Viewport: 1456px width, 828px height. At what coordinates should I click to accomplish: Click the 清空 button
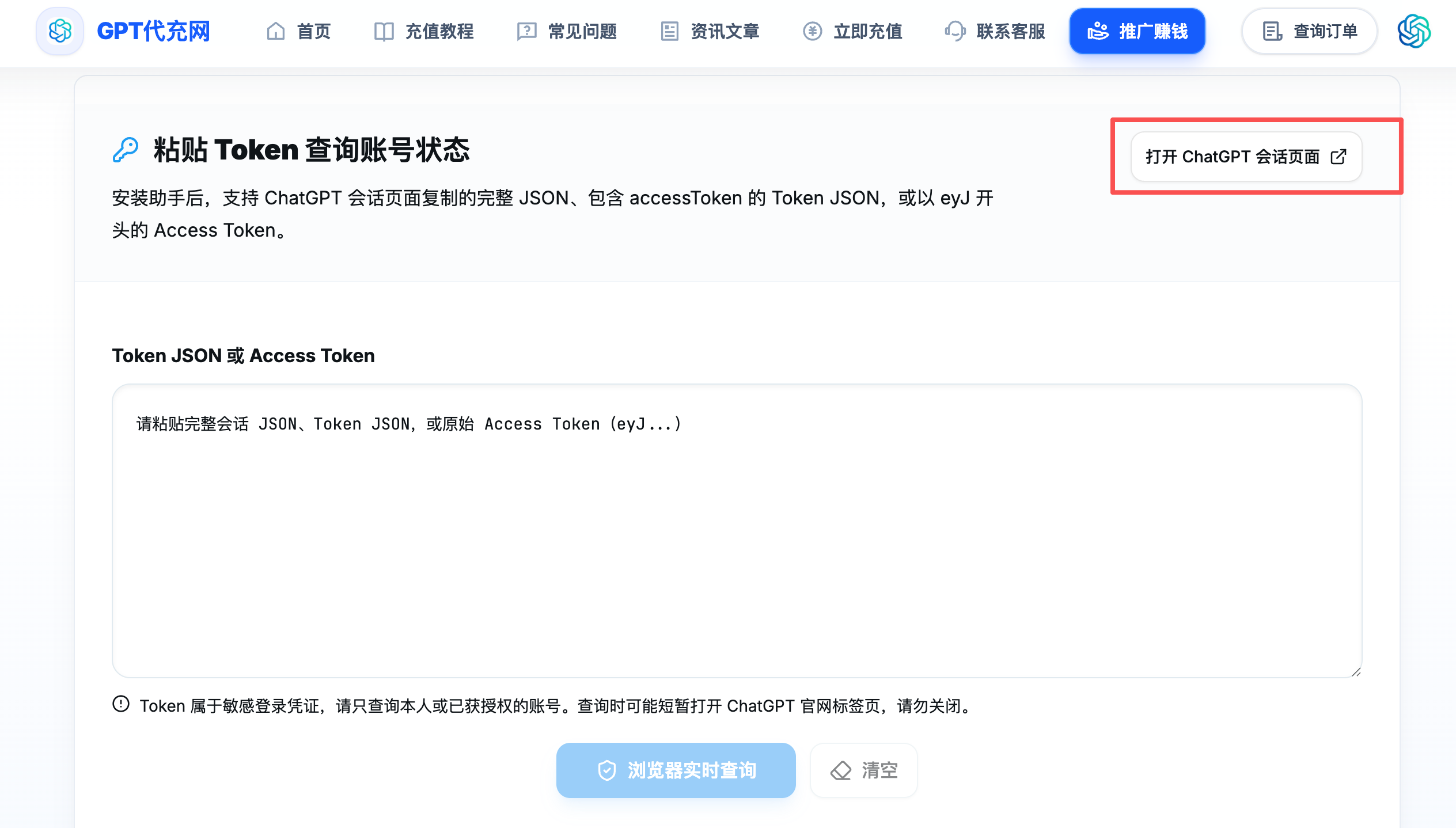(x=863, y=770)
